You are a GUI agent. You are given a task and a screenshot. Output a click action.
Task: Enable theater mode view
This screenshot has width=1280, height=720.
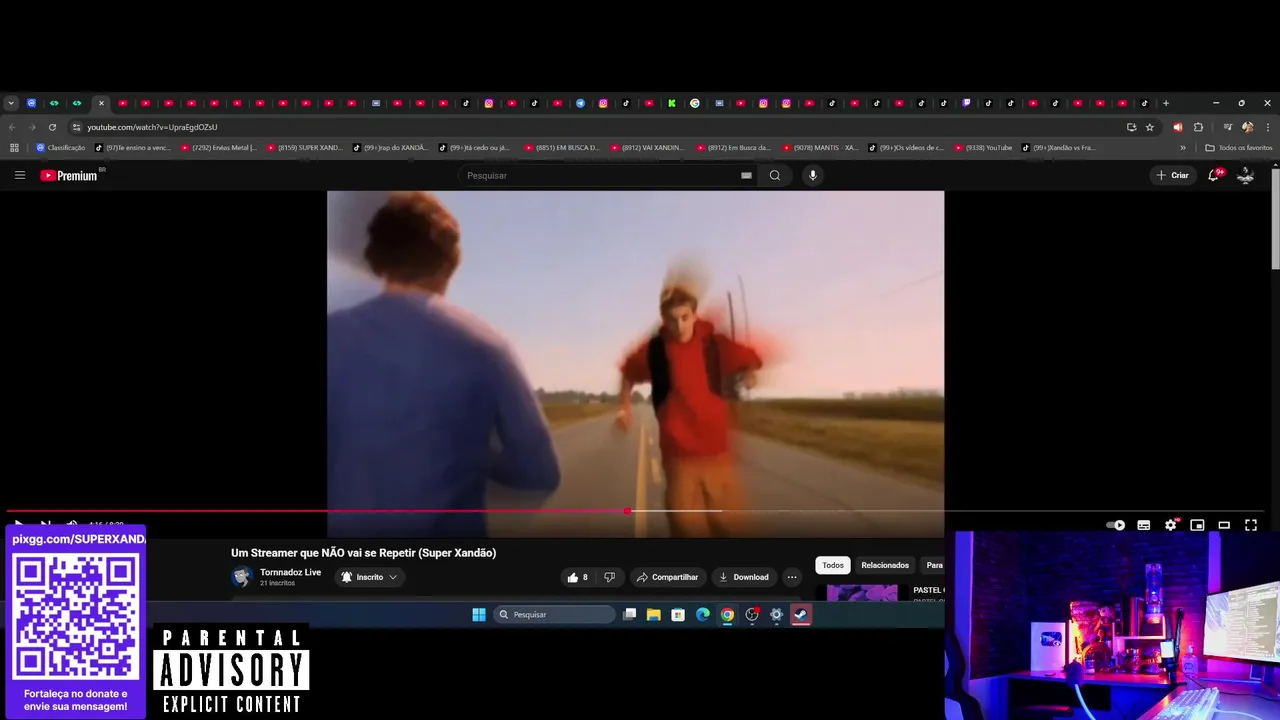[x=1224, y=525]
